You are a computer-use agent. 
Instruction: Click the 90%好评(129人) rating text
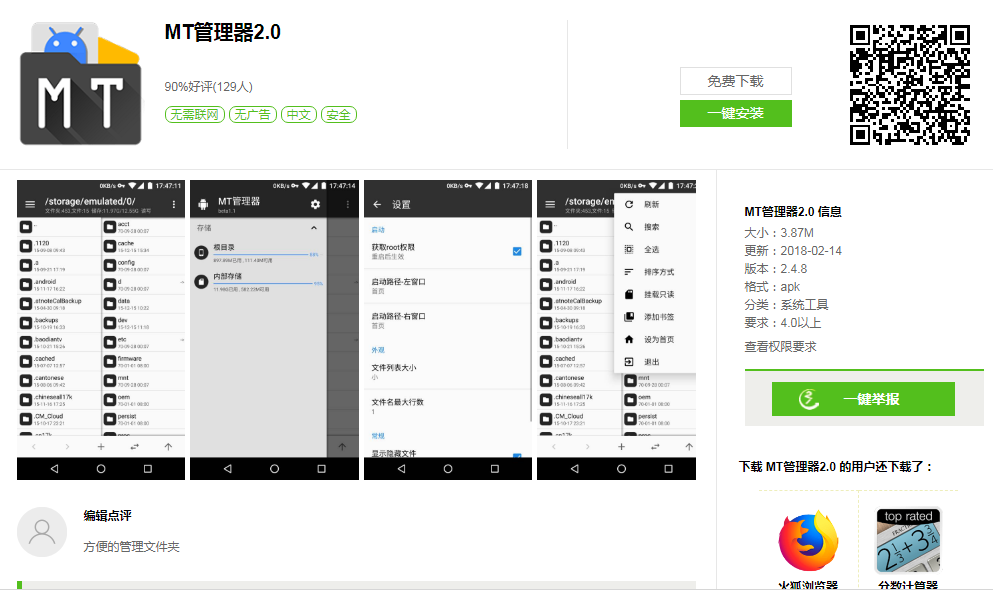click(x=208, y=87)
